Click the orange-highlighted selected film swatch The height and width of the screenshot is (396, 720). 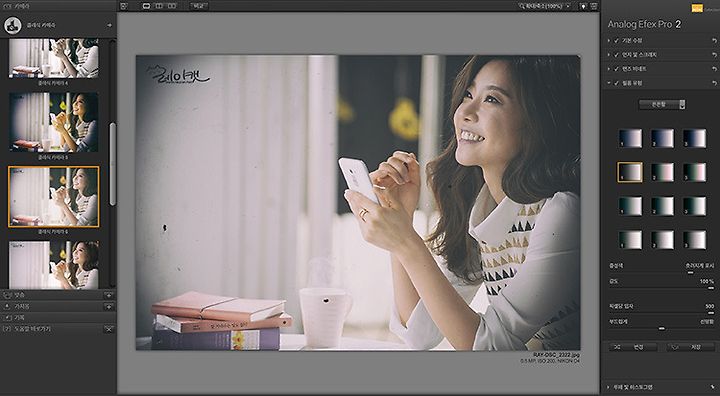click(630, 172)
